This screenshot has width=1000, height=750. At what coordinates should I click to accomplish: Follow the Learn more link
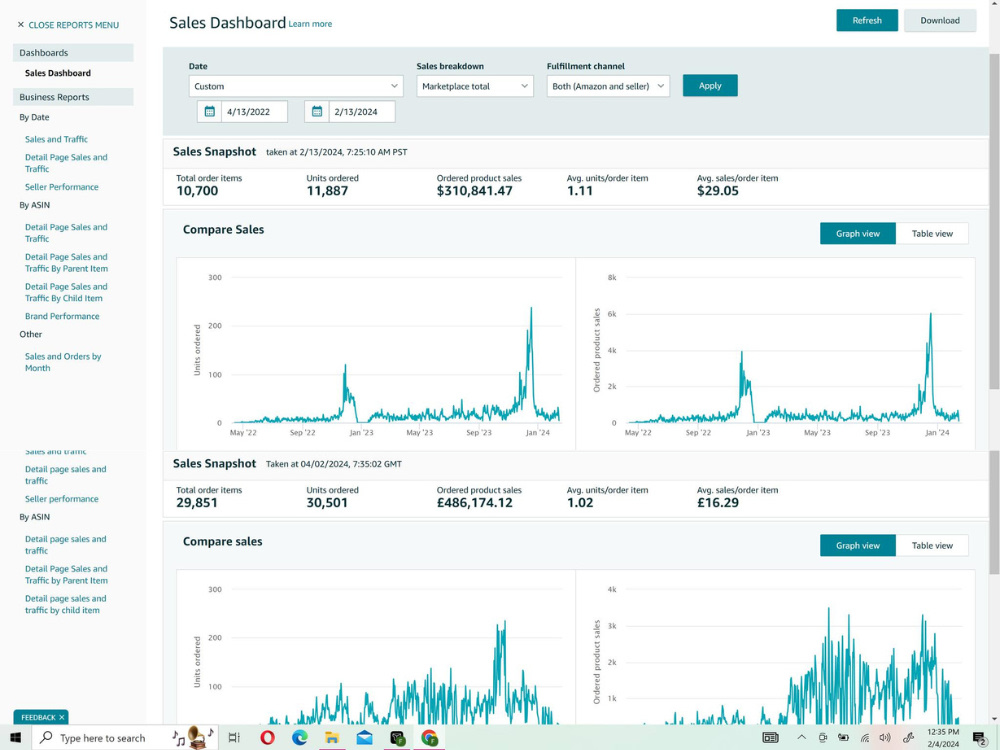pos(310,24)
